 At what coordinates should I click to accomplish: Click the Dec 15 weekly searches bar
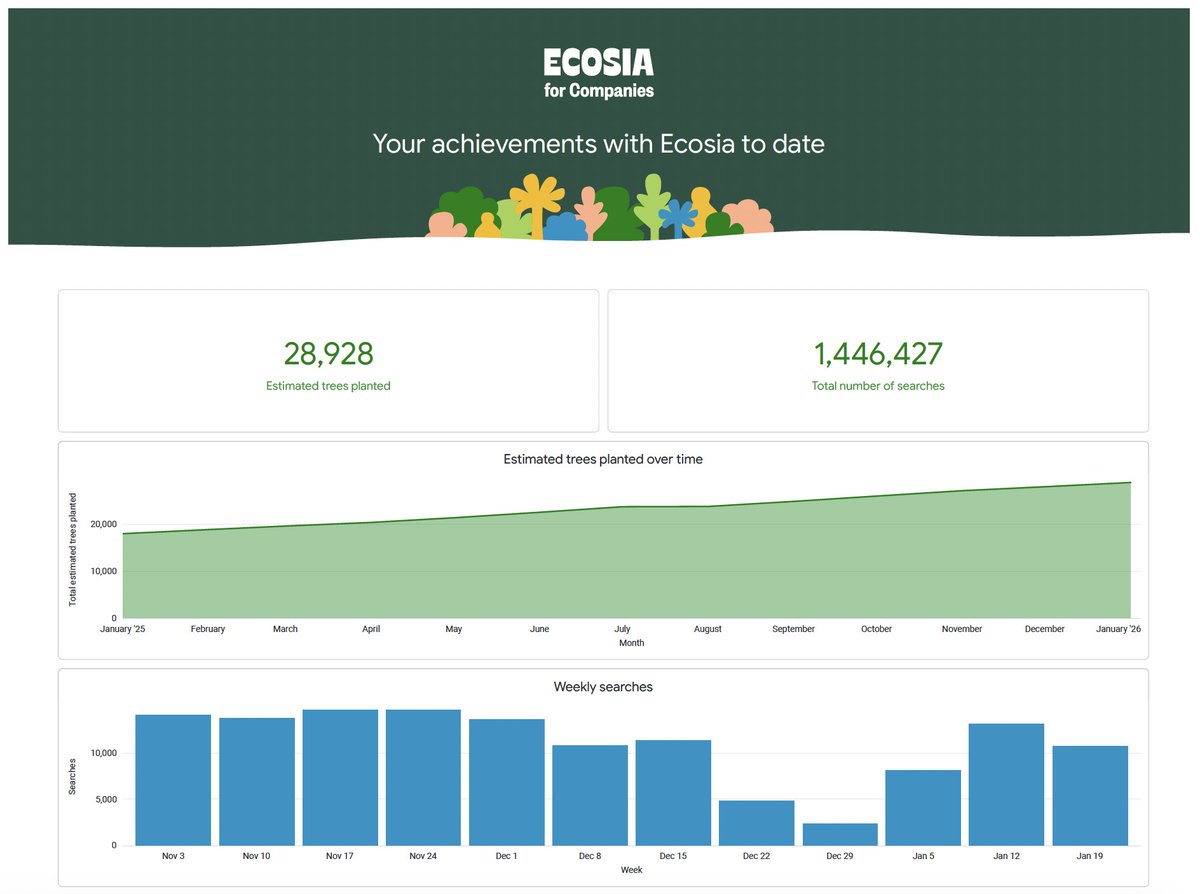[x=673, y=793]
